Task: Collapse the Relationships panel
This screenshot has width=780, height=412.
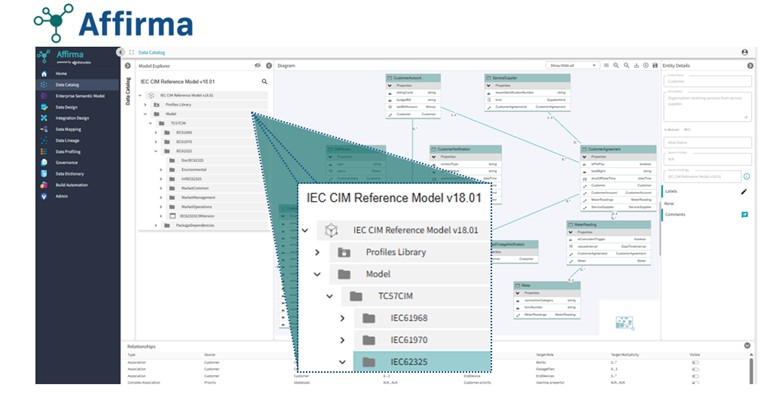Action: (x=747, y=345)
